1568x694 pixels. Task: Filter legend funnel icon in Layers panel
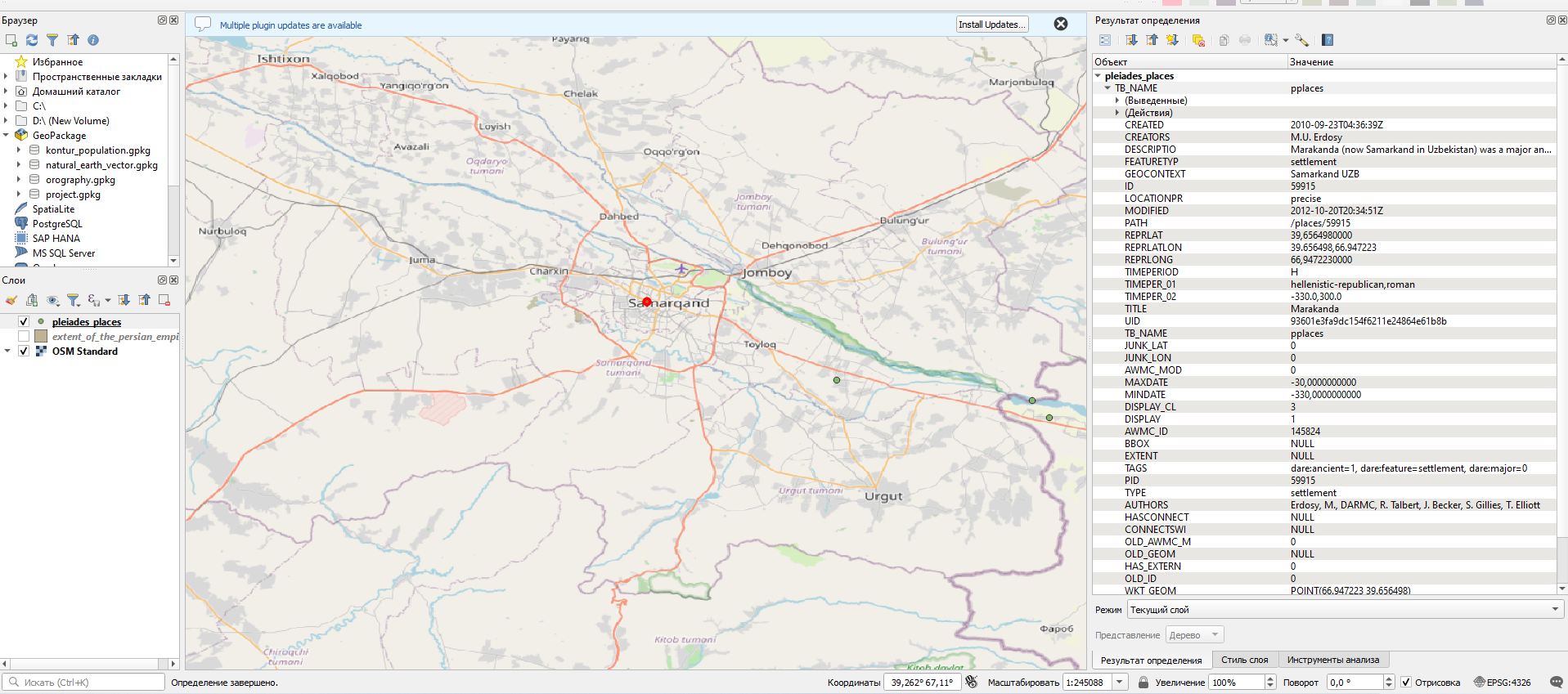click(73, 300)
